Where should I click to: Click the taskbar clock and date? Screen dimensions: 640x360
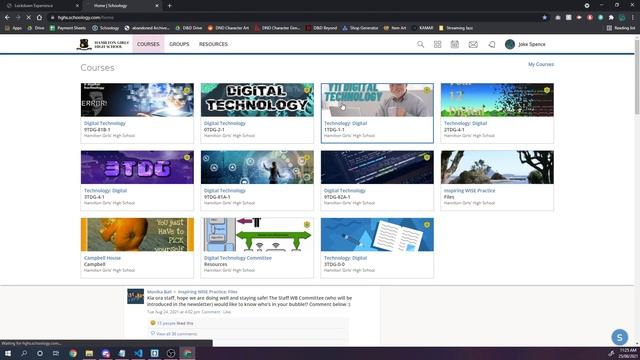(628, 353)
